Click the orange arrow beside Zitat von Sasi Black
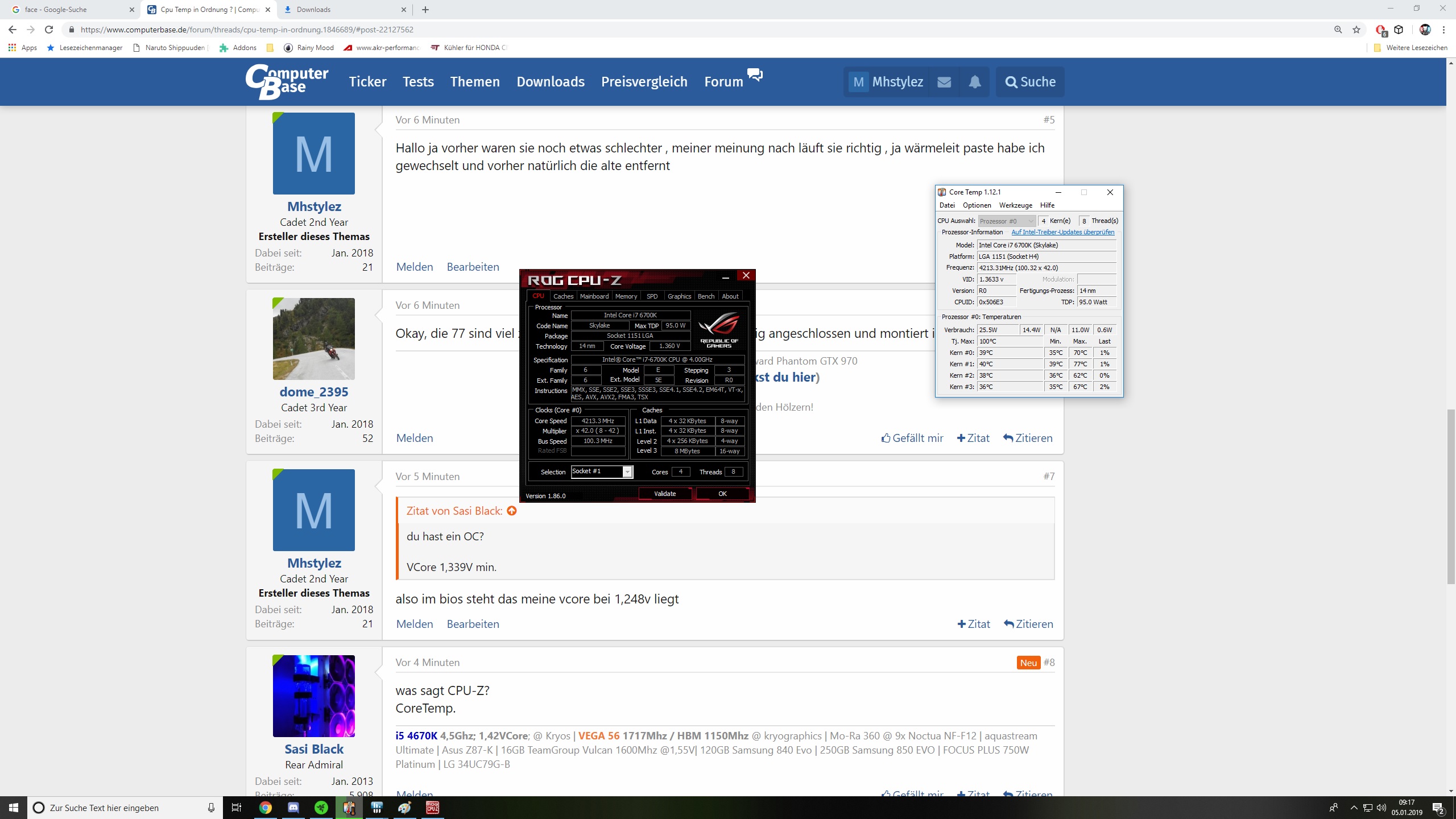This screenshot has width=1456, height=819. pos(512,511)
